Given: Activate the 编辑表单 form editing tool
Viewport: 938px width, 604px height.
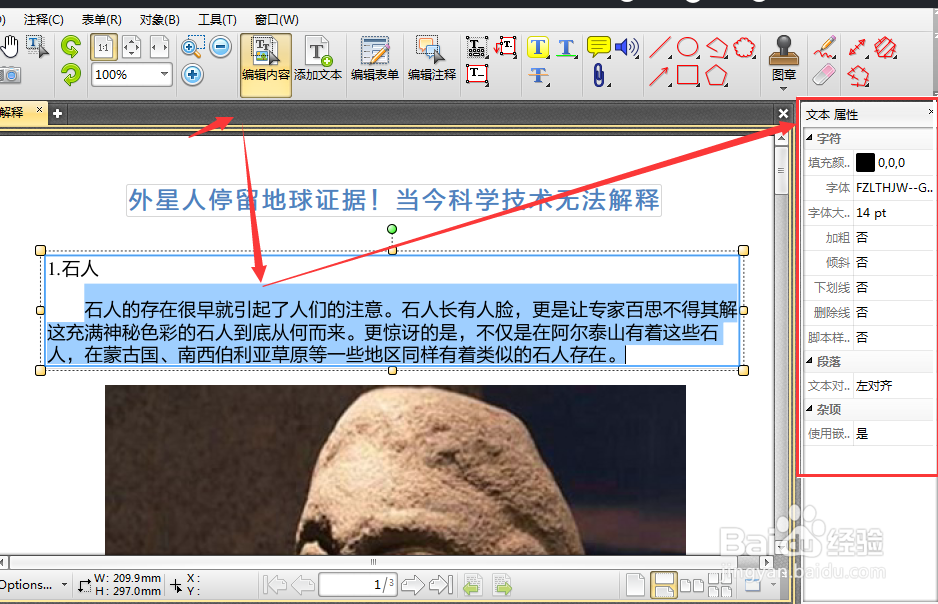Looking at the screenshot, I should pos(374,62).
